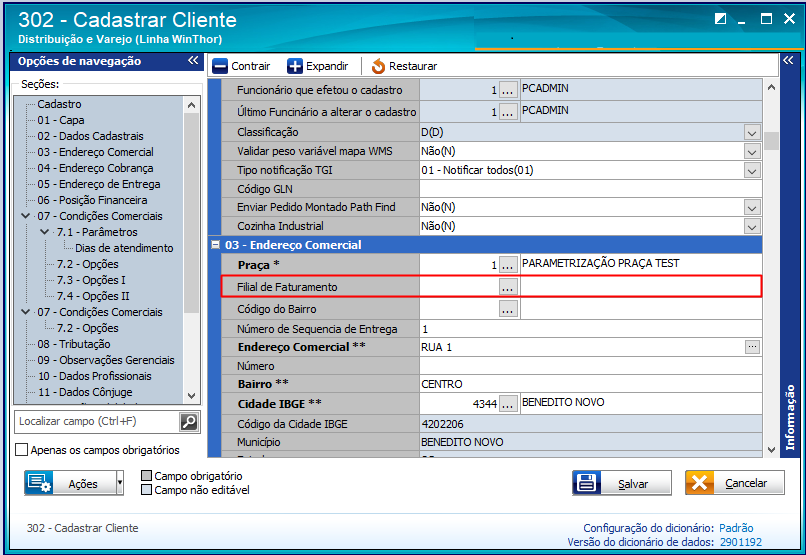The width and height of the screenshot is (806, 555).
Task: Click the Cancelar orange X icon
Action: point(700,483)
